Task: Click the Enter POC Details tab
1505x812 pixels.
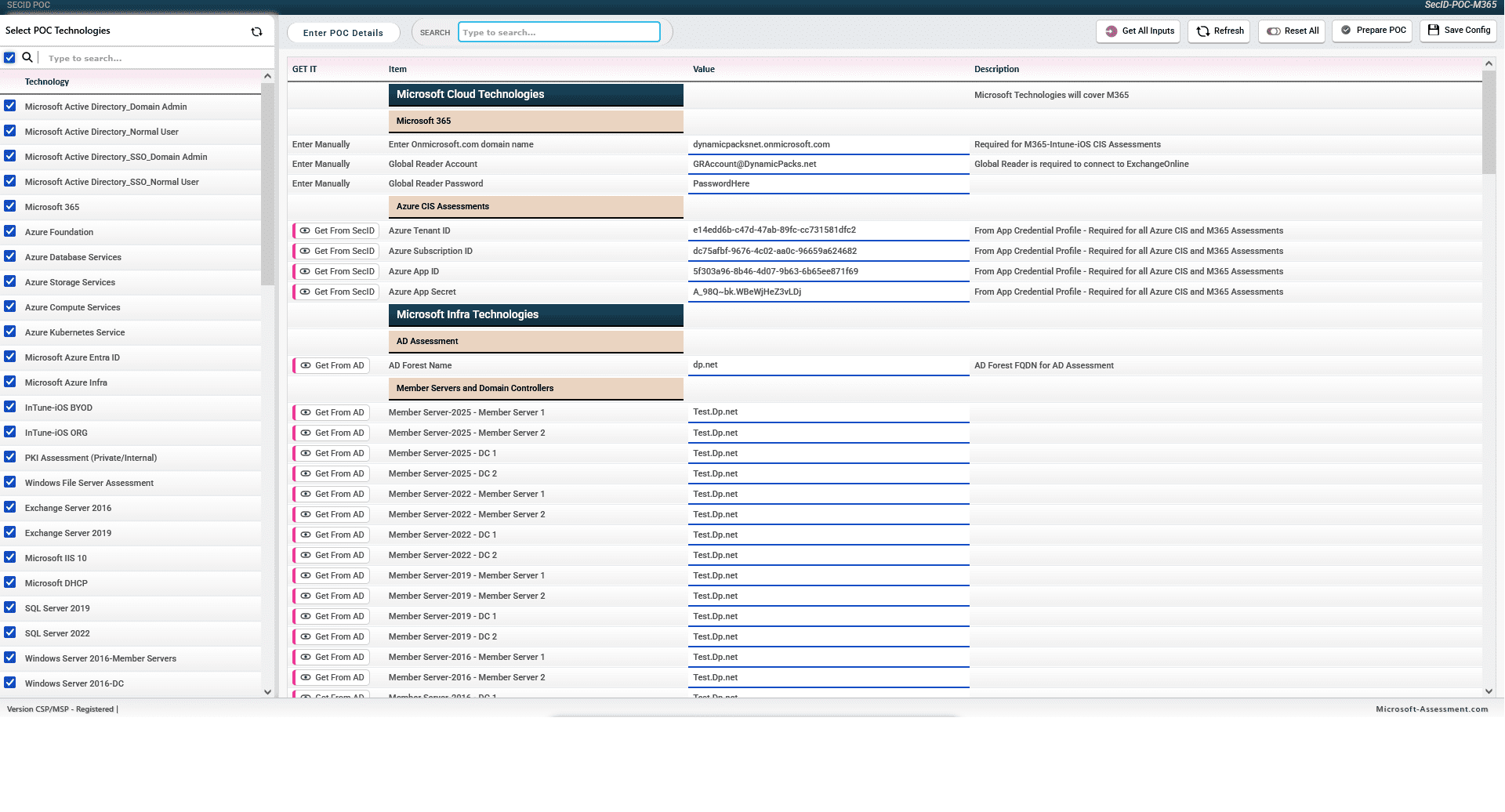Action: [x=343, y=33]
